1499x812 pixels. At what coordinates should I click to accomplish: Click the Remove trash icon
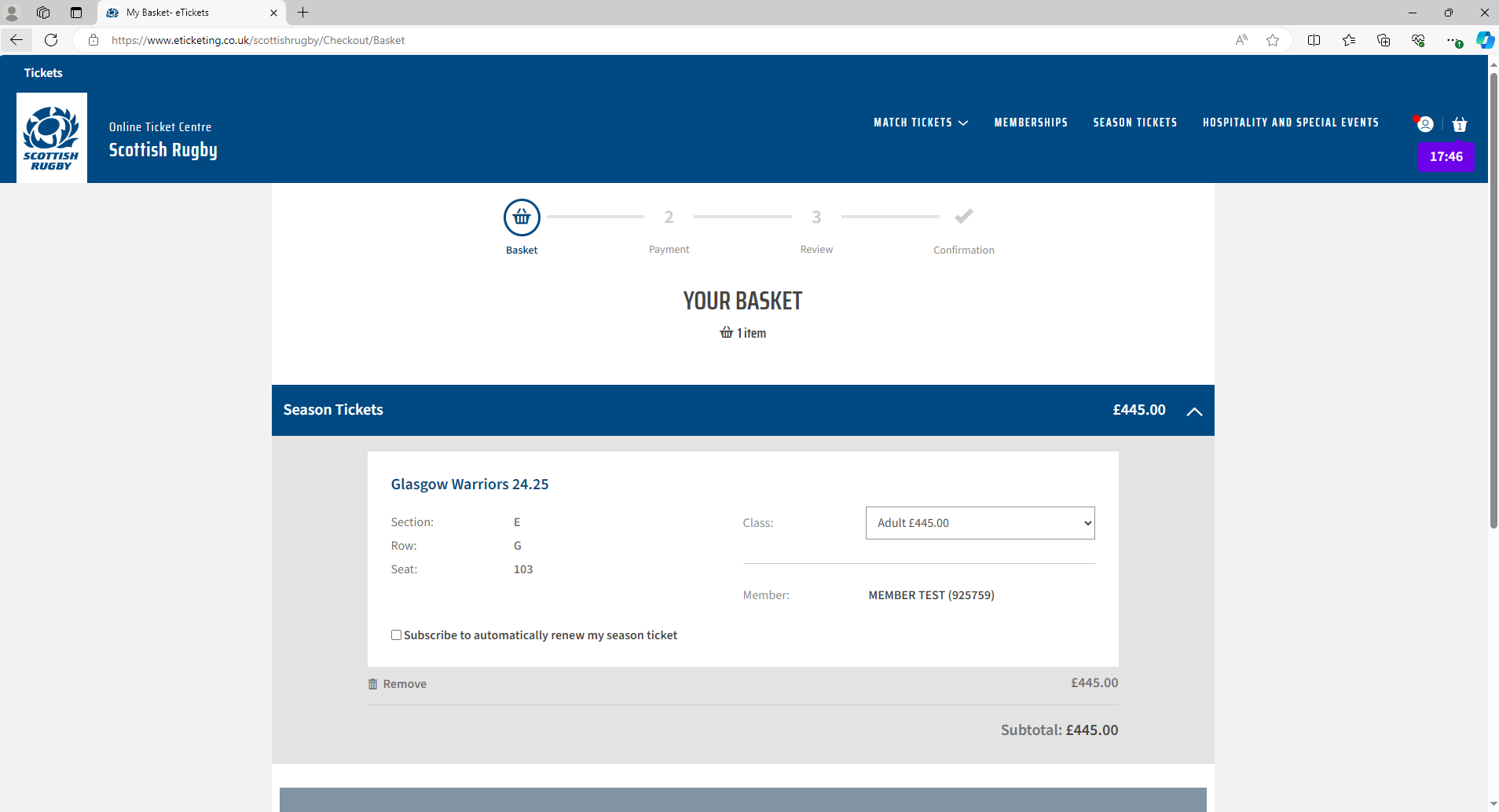(x=373, y=684)
